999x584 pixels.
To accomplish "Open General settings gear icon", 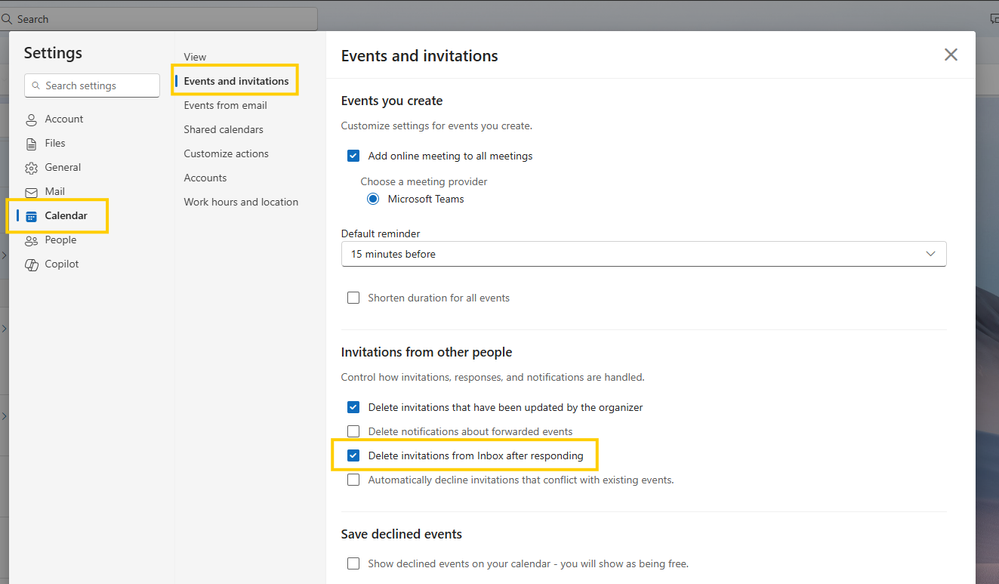I will pyautogui.click(x=31, y=168).
